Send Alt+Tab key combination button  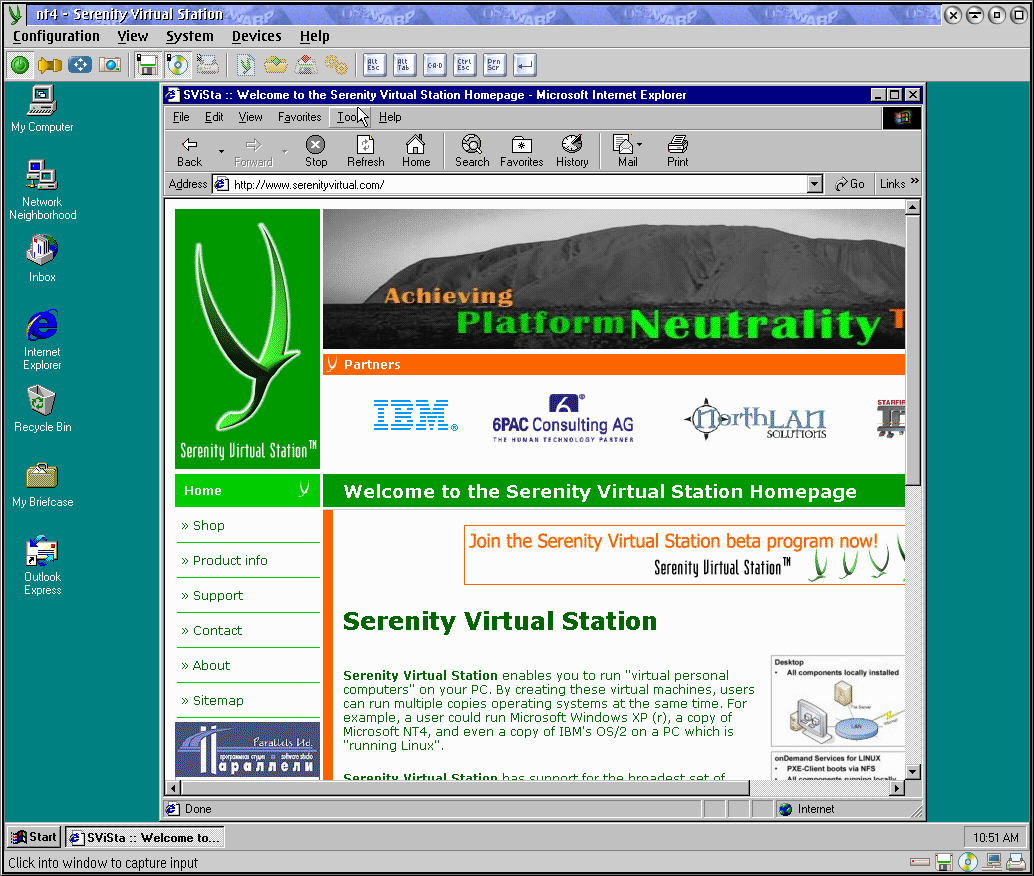[x=404, y=65]
